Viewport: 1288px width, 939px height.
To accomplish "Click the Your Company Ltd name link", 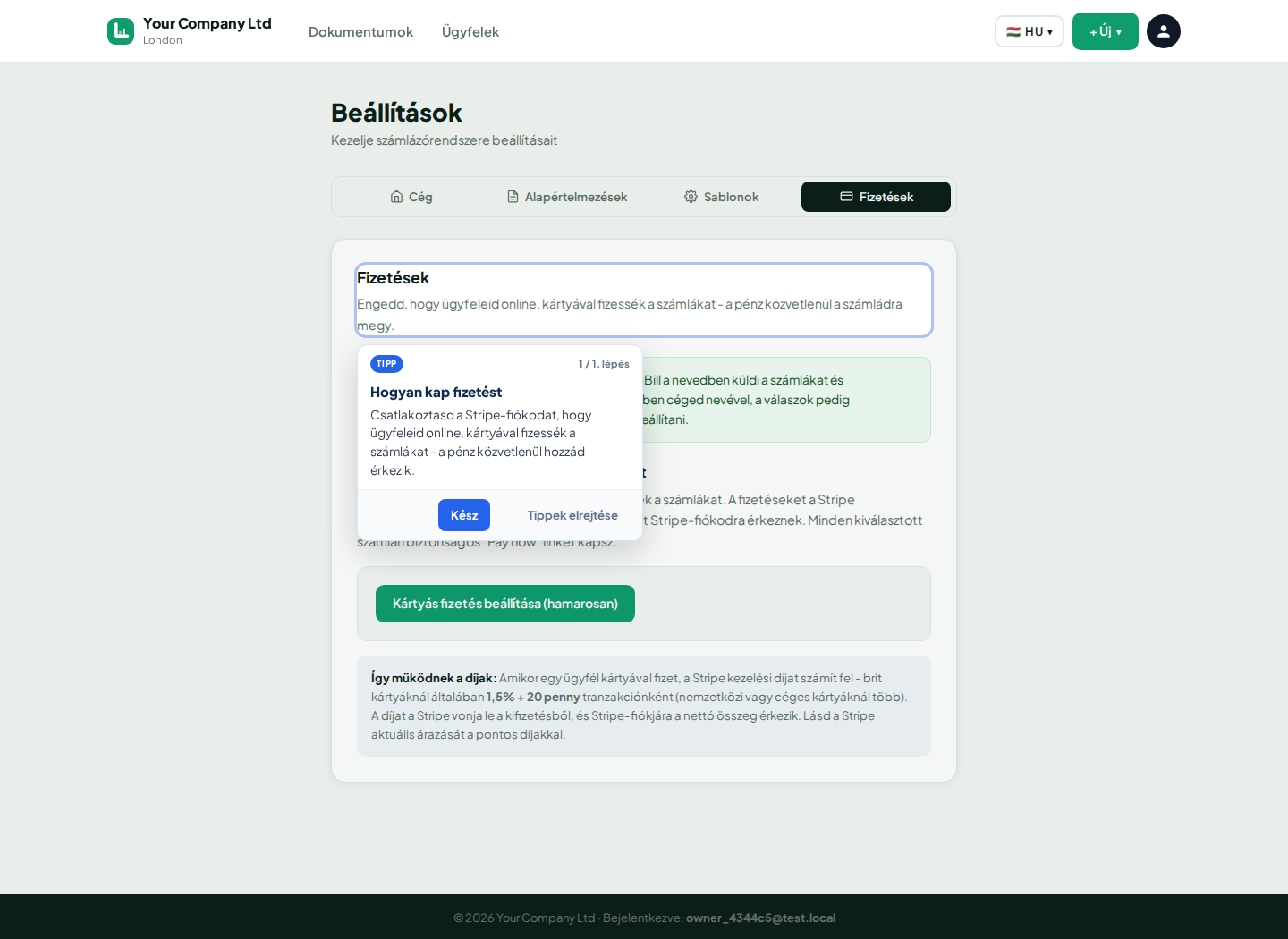I will pyautogui.click(x=207, y=23).
